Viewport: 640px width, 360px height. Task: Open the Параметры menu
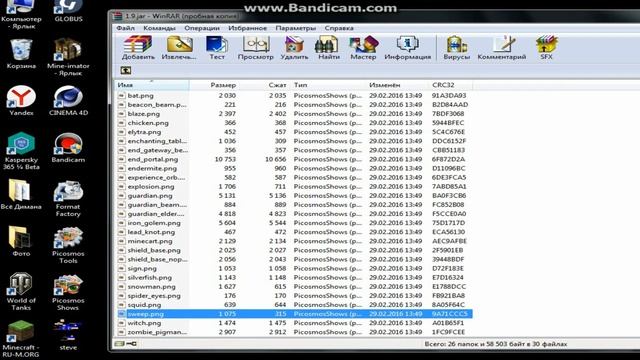pyautogui.click(x=296, y=28)
